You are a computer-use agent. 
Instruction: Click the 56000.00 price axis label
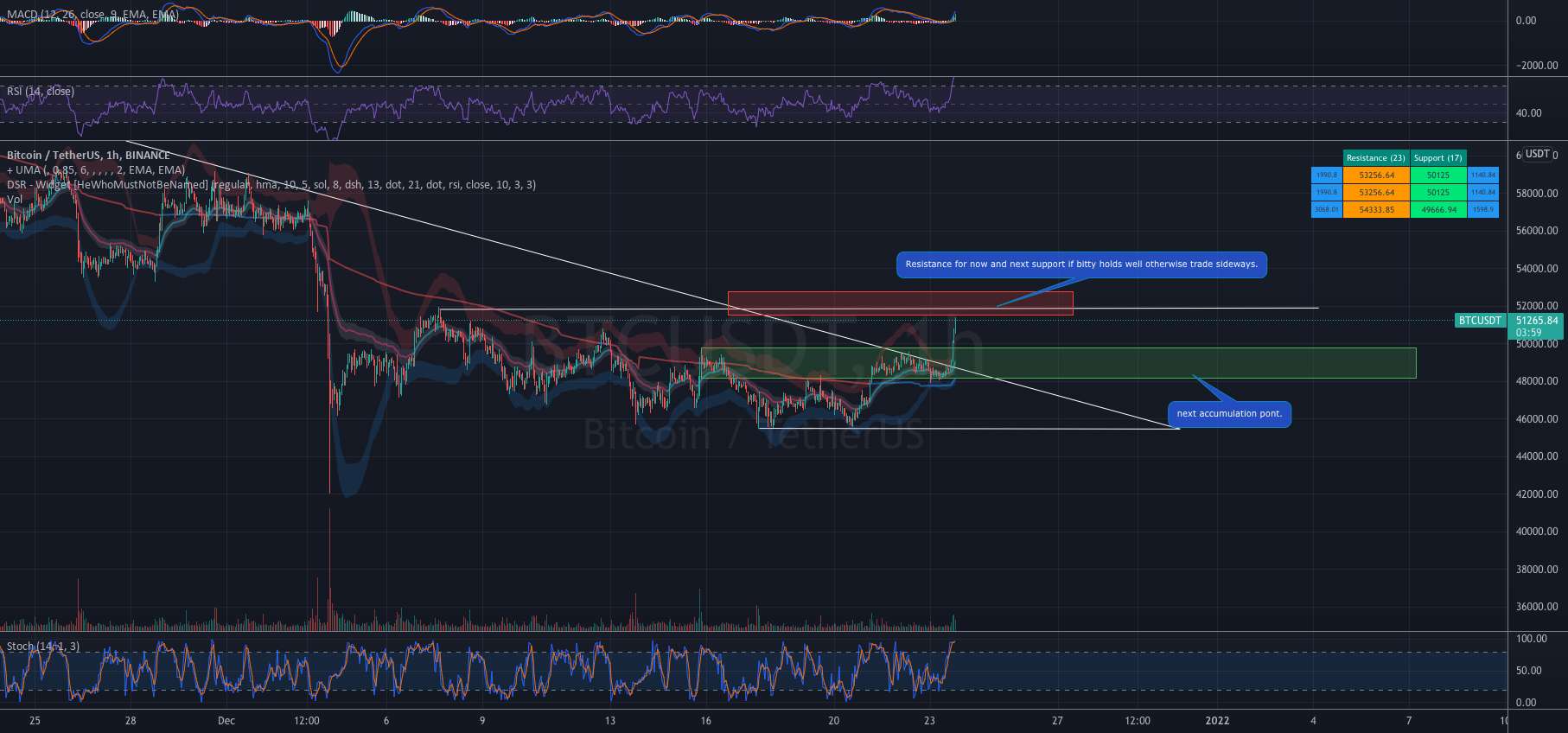pos(1537,231)
